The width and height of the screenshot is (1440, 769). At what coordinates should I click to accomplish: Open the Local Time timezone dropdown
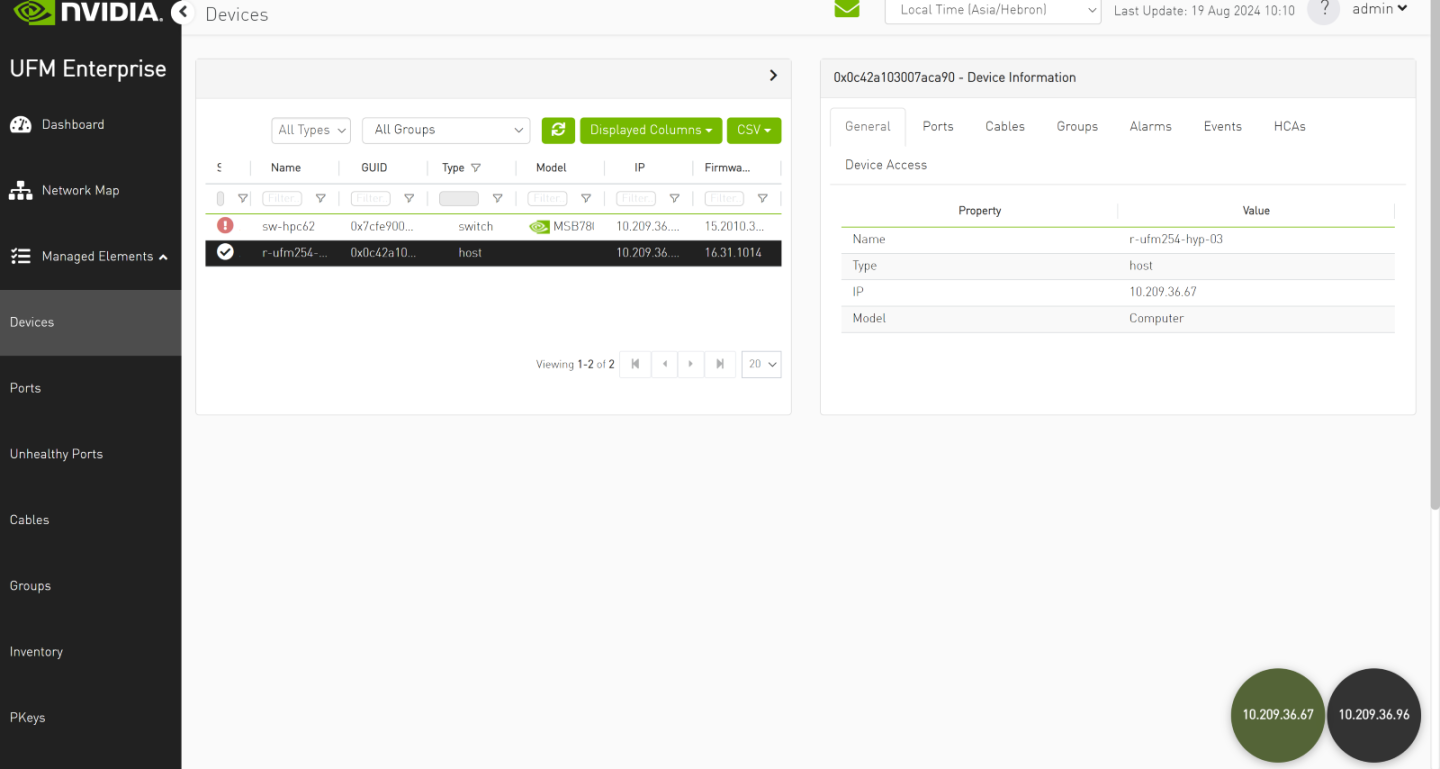pyautogui.click(x=992, y=10)
